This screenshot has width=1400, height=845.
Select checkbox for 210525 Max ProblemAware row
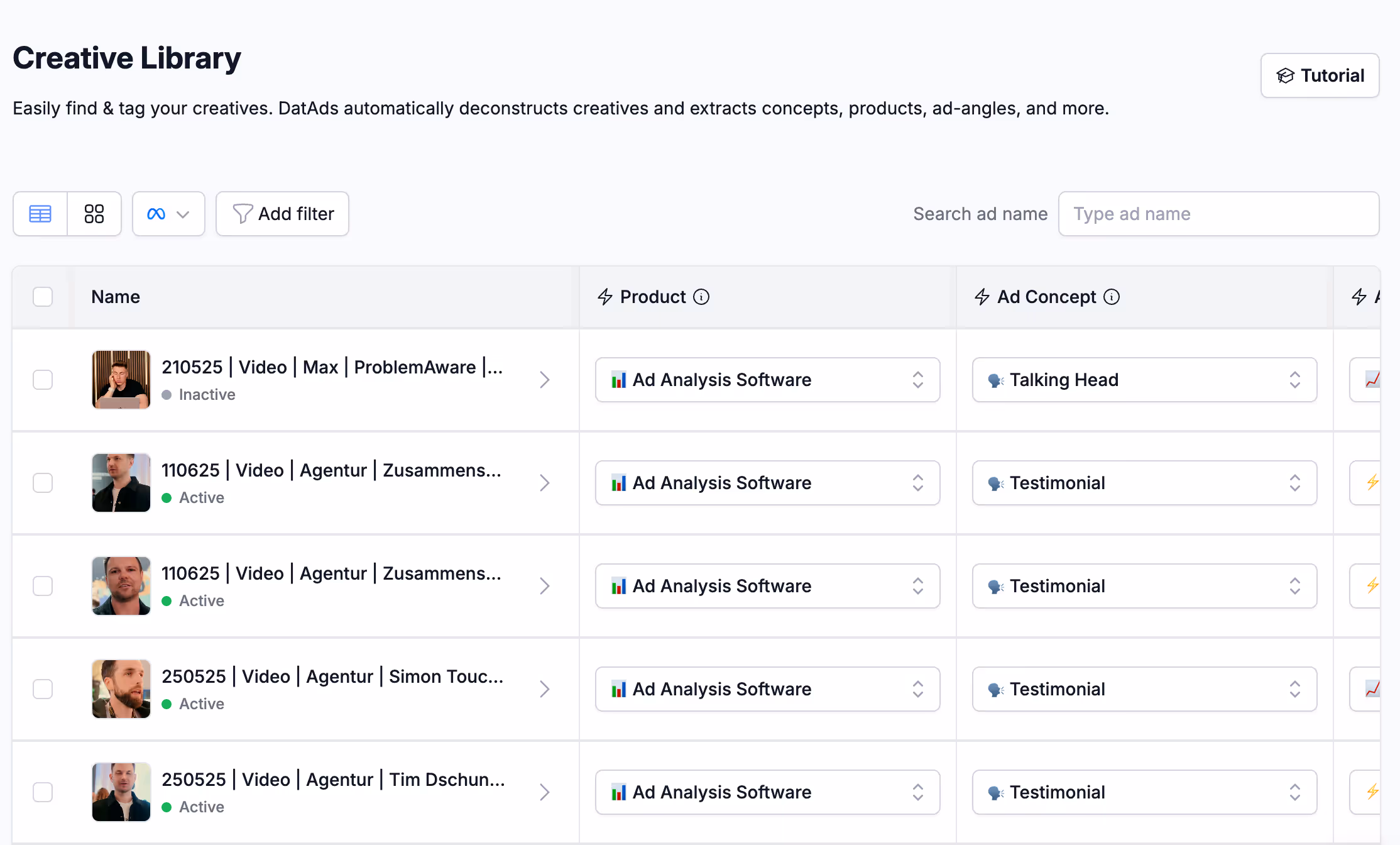[x=43, y=380]
